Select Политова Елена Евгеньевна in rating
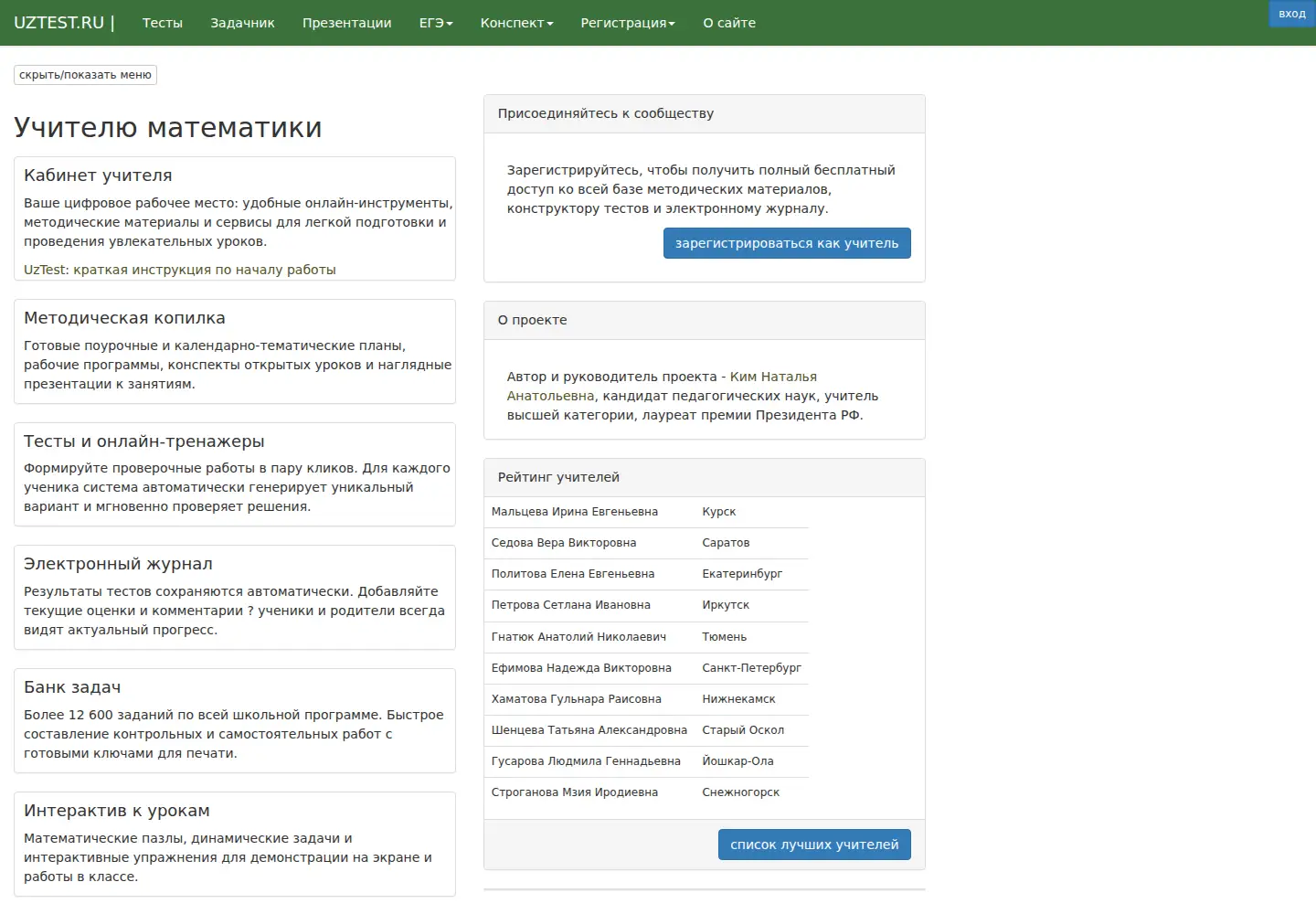Image resolution: width=1316 pixels, height=914 pixels. pyautogui.click(x=573, y=574)
